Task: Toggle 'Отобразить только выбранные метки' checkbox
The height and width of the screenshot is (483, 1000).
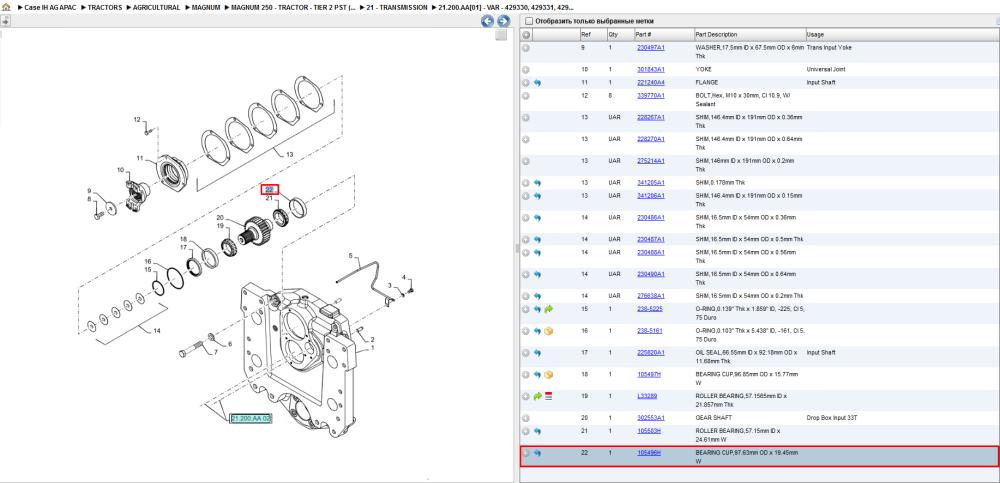Action: coord(528,21)
